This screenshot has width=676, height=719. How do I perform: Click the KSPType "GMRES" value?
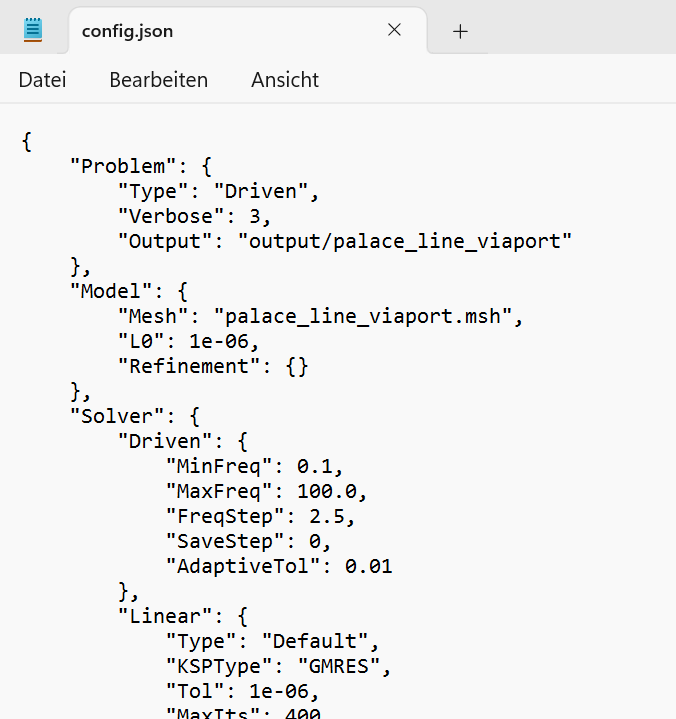[338, 666]
